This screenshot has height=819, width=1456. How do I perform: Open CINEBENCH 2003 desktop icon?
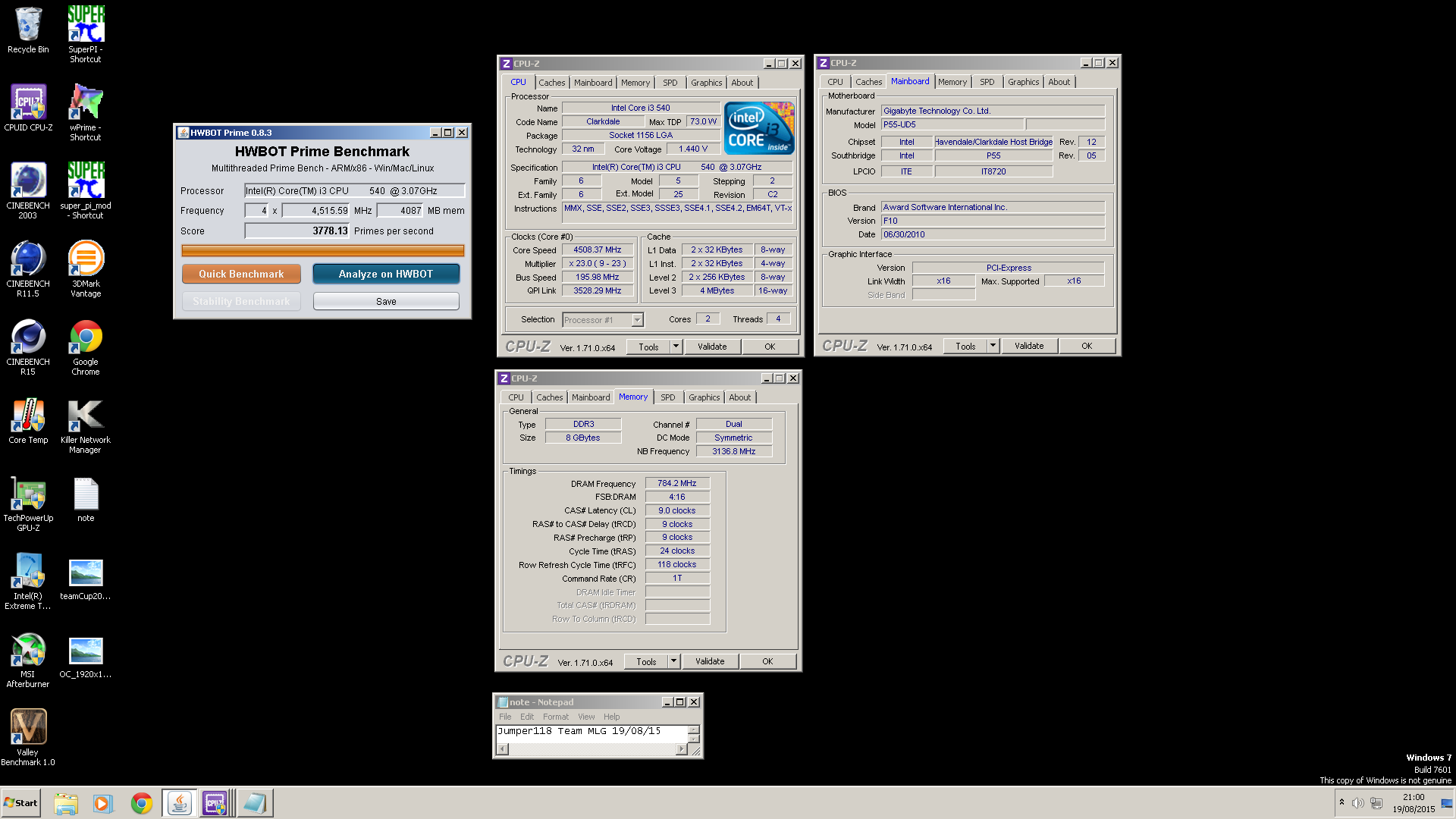28,190
